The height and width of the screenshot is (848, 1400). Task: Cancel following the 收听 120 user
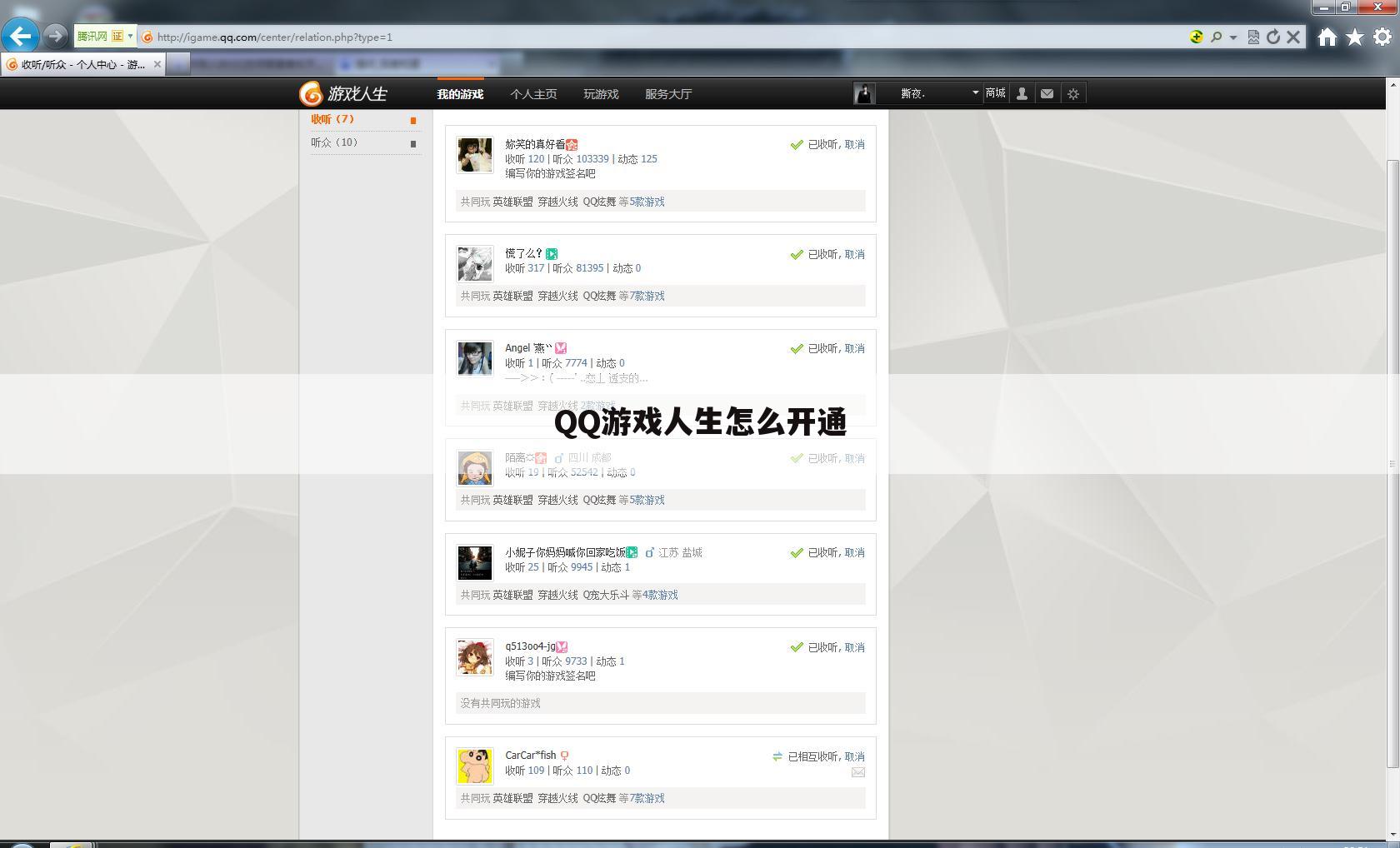(855, 144)
